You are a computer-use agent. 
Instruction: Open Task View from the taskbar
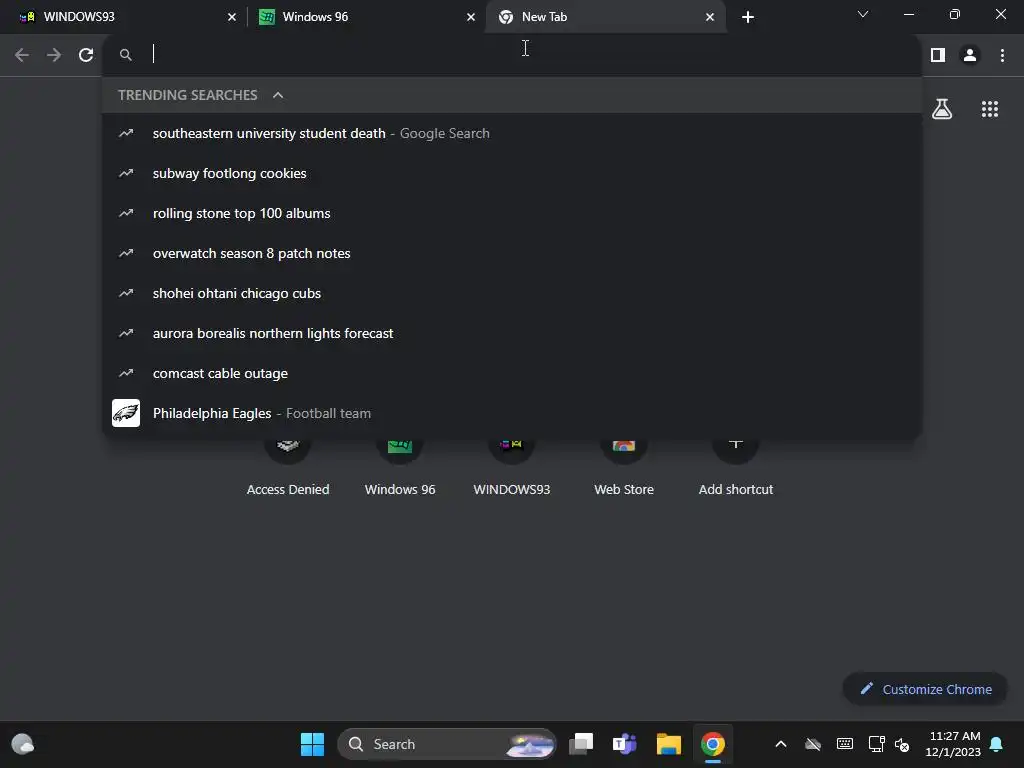[581, 744]
